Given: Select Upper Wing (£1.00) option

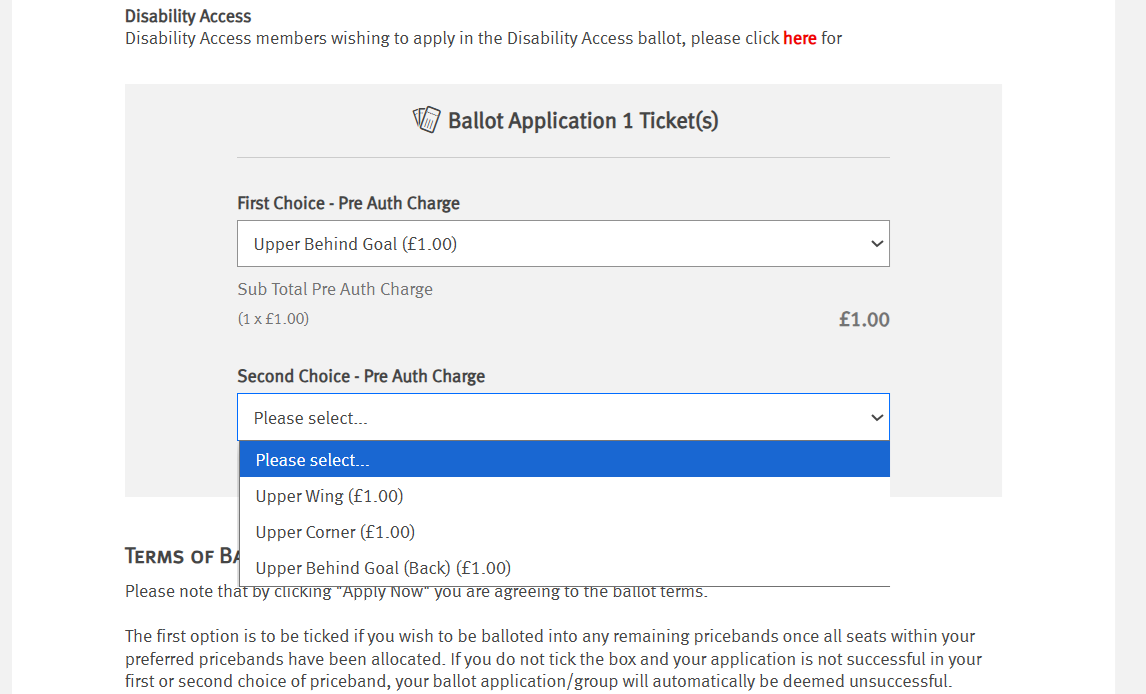Looking at the screenshot, I should tap(329, 496).
